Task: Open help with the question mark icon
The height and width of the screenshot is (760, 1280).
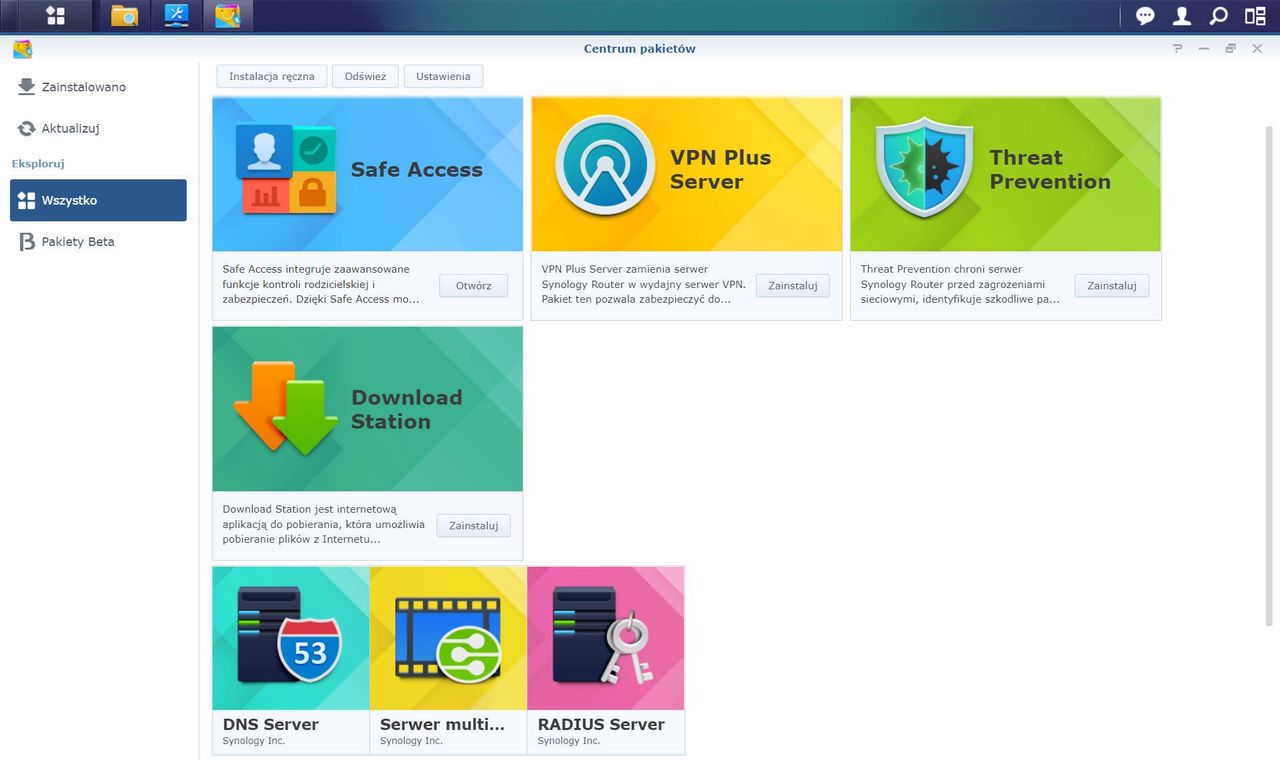Action: 1177,48
